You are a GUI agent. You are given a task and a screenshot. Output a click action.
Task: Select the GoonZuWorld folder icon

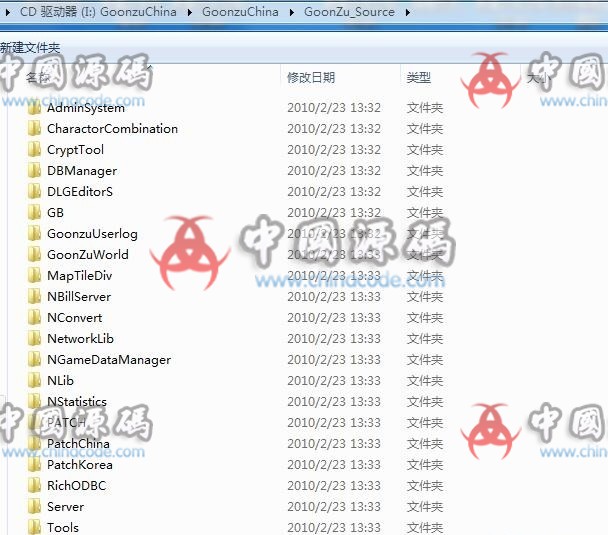[x=34, y=255]
